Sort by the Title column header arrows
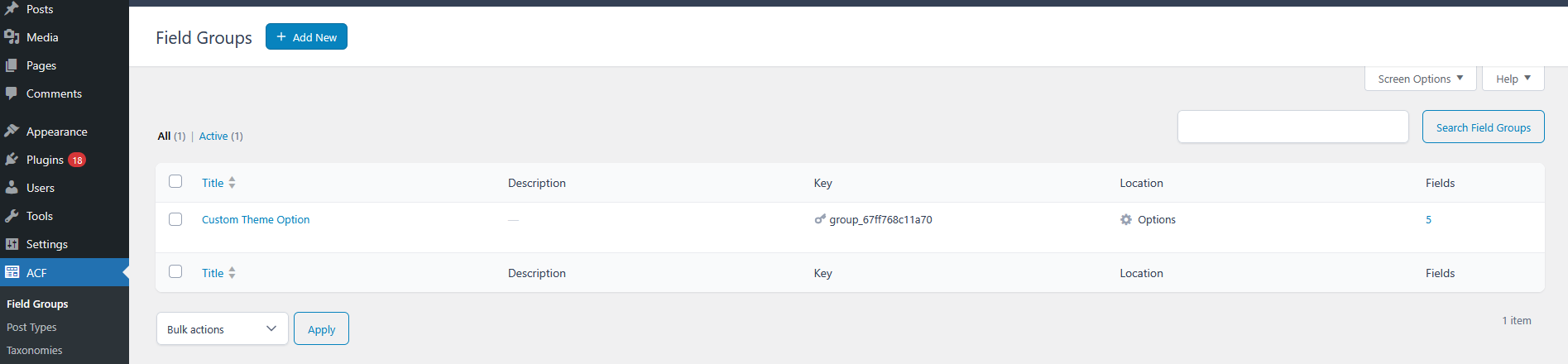Viewport: 1568px width, 364px height. pyautogui.click(x=232, y=183)
